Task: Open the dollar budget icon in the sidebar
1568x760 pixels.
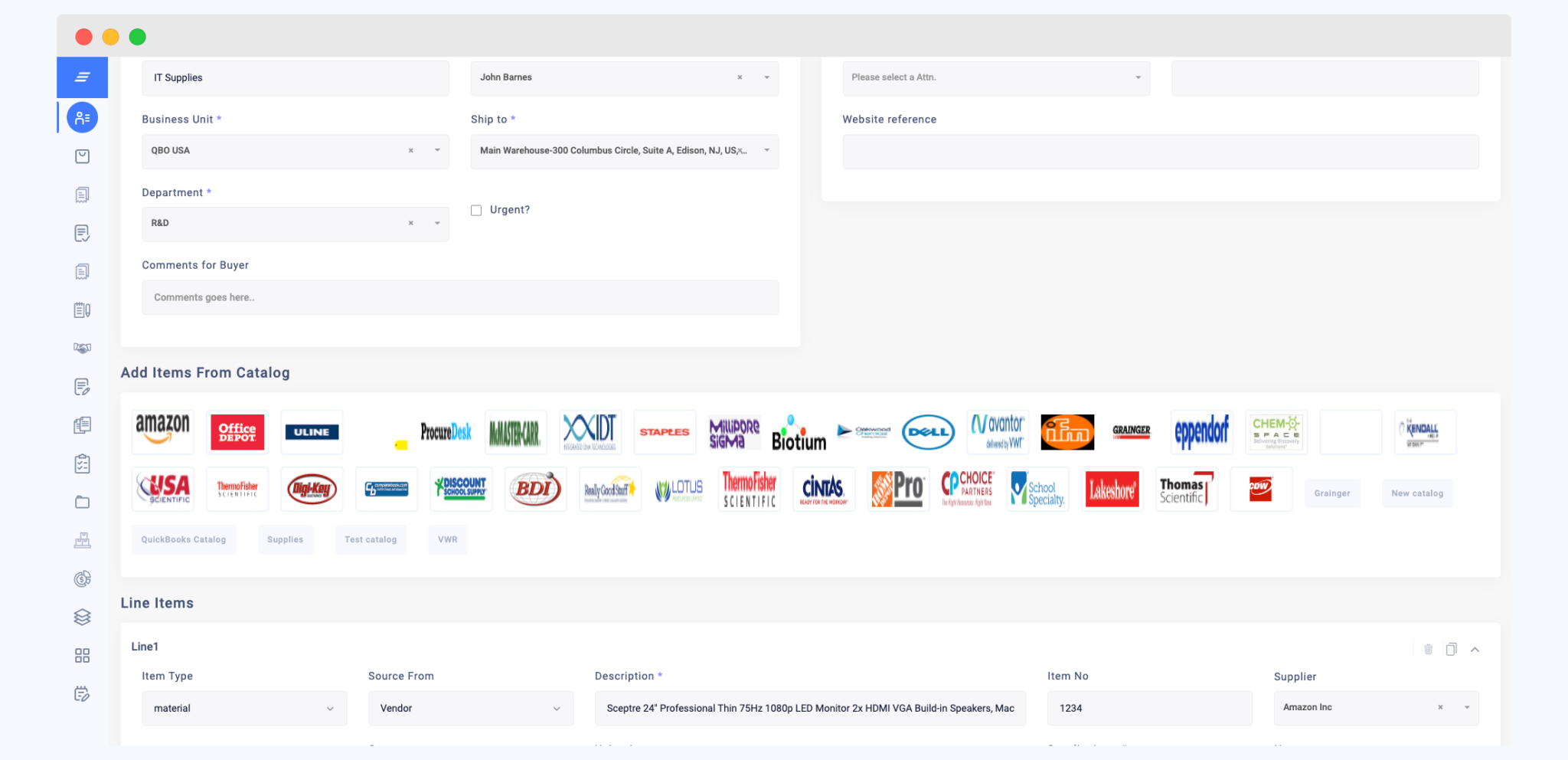Action: tap(82, 578)
